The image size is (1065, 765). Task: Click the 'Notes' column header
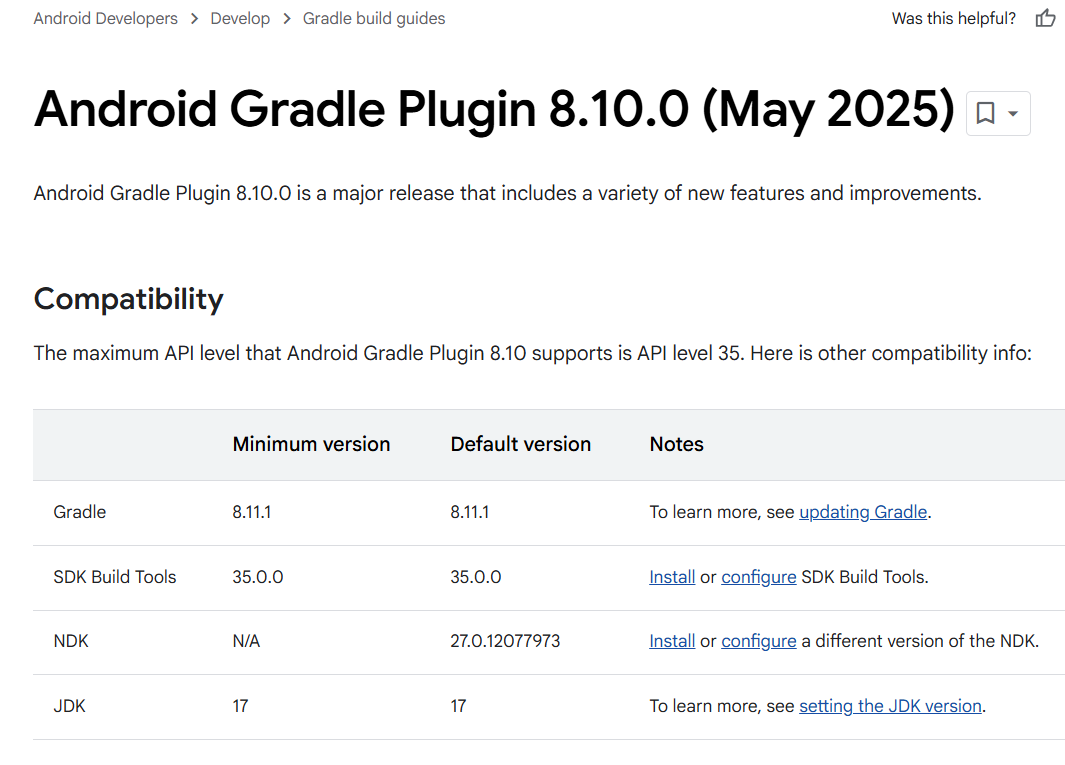click(x=676, y=444)
